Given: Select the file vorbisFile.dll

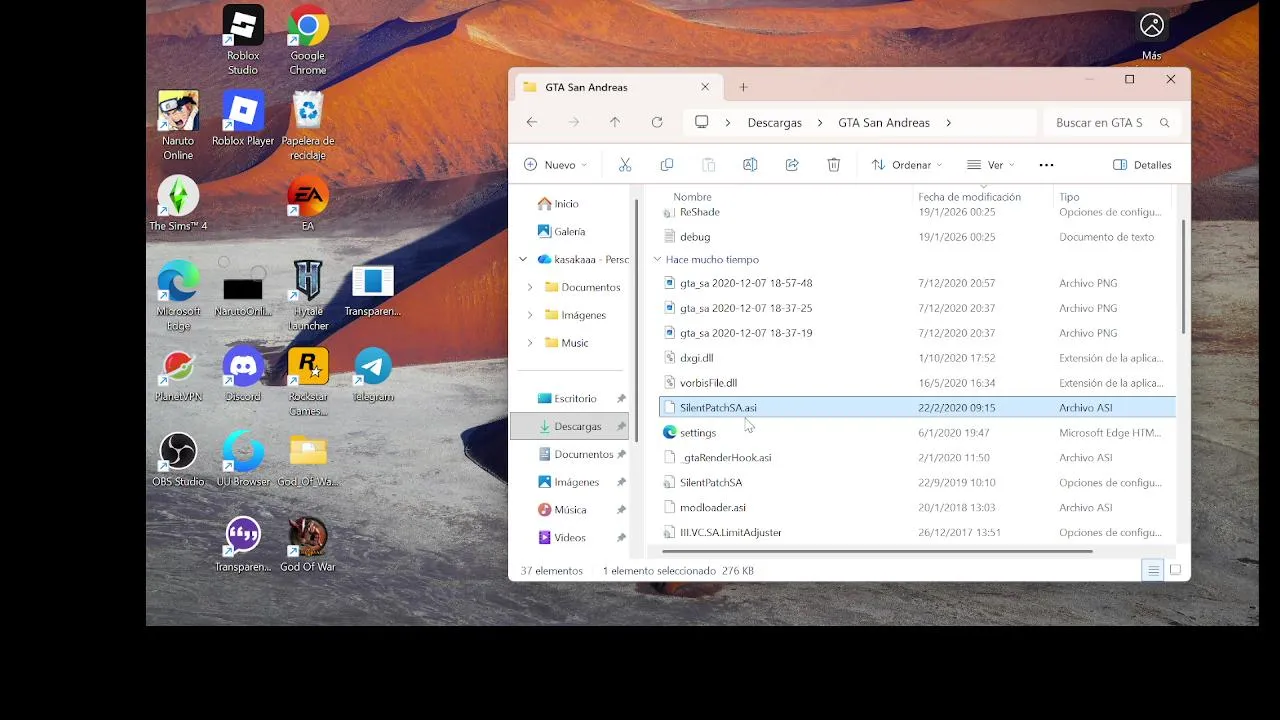Looking at the screenshot, I should tap(917, 383).
